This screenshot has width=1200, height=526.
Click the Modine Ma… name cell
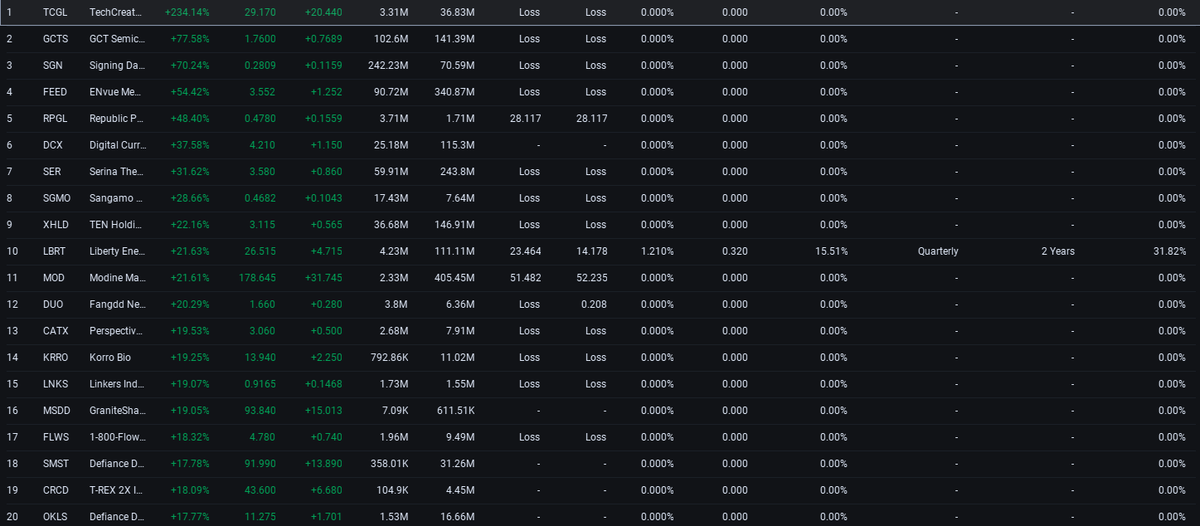(x=116, y=277)
